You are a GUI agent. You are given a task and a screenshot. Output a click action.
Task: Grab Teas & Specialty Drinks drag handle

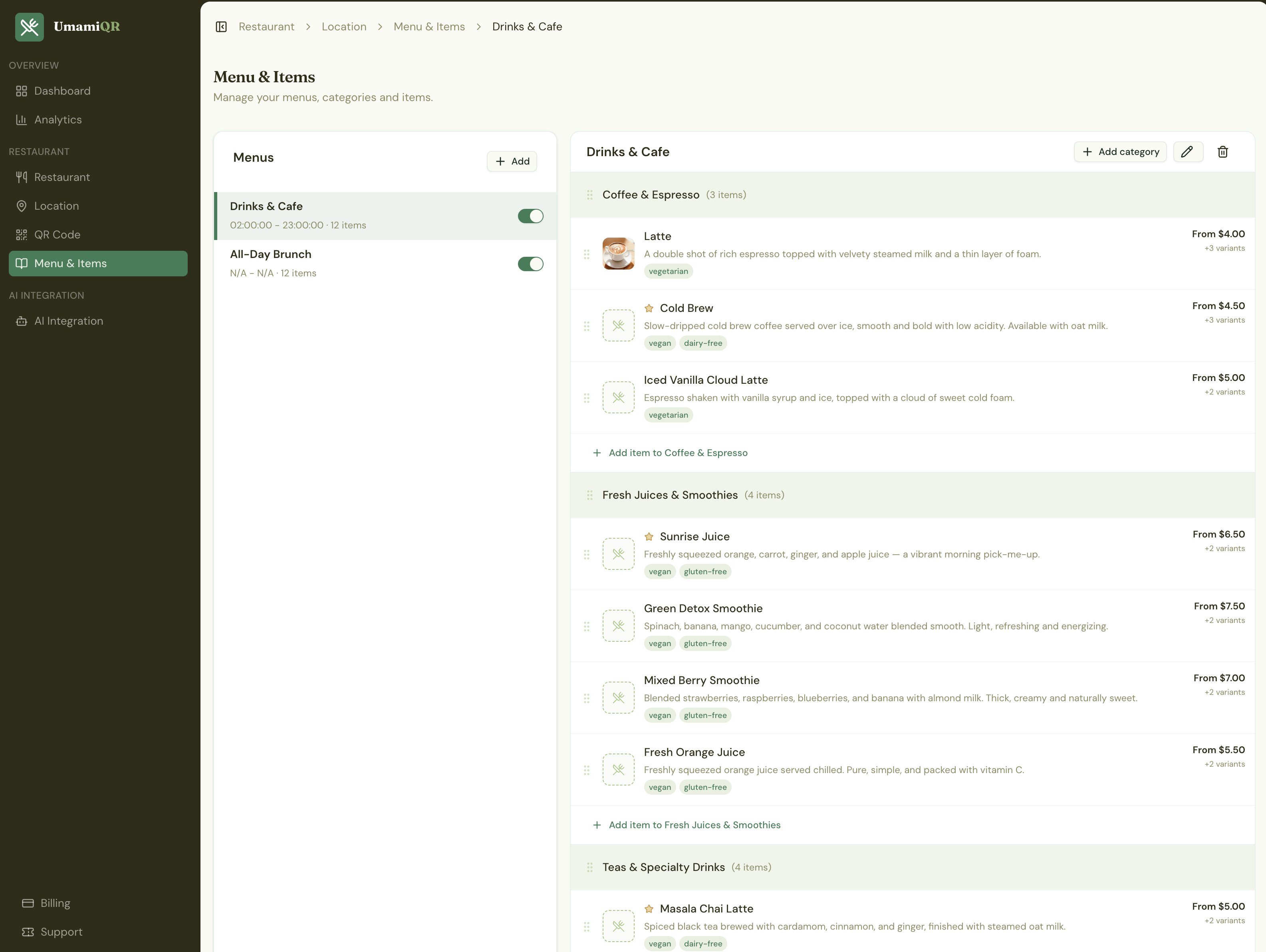(x=589, y=867)
